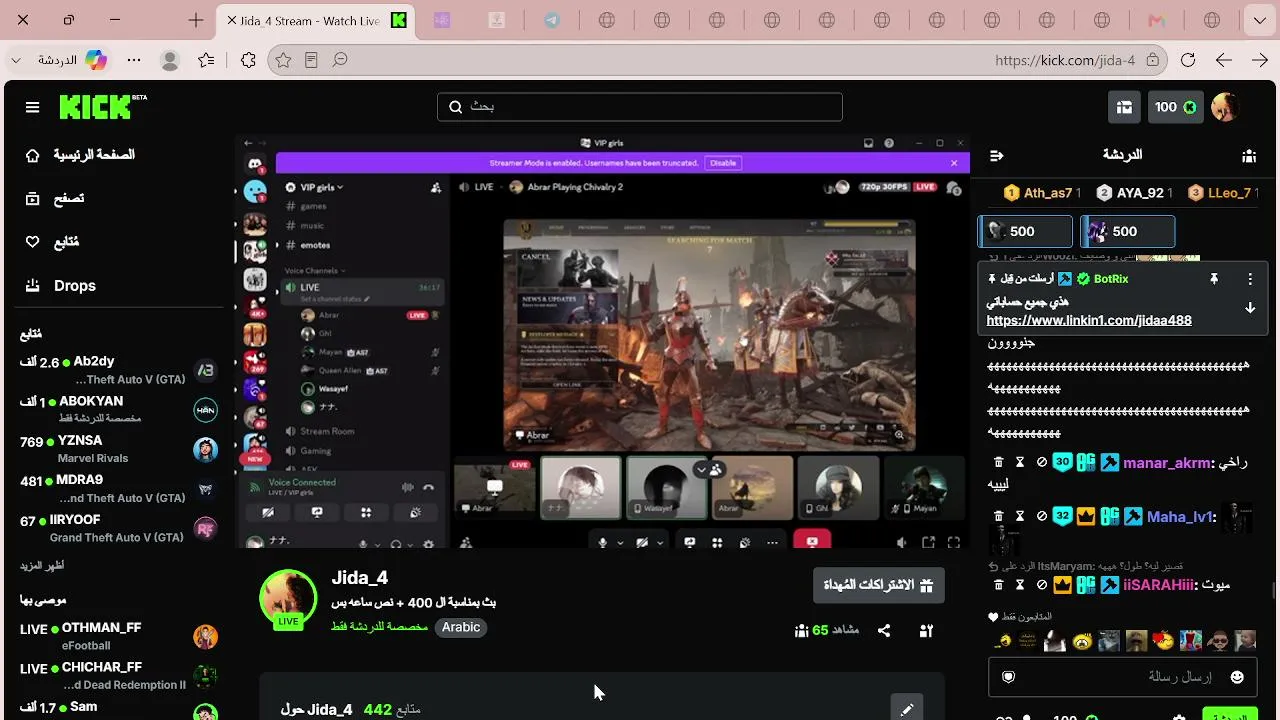Open the emoji picker in chat
The image size is (1280, 720).
[1237, 677]
